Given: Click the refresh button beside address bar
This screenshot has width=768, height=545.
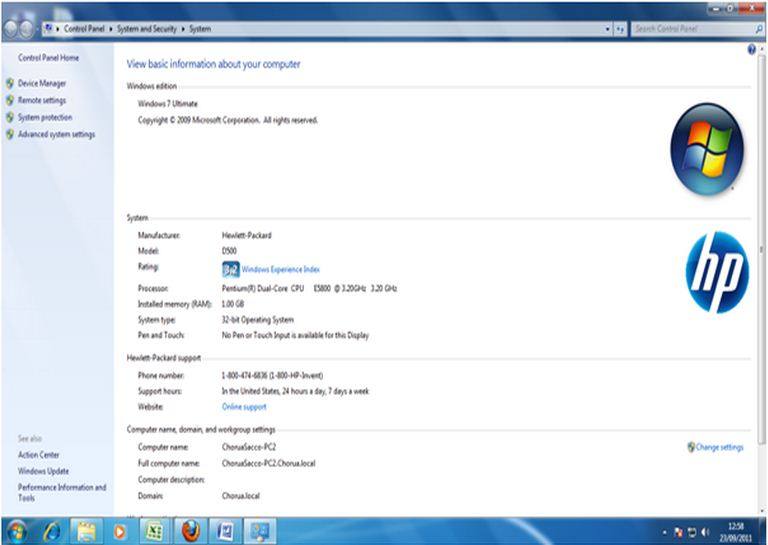Looking at the screenshot, I should click(x=621, y=29).
